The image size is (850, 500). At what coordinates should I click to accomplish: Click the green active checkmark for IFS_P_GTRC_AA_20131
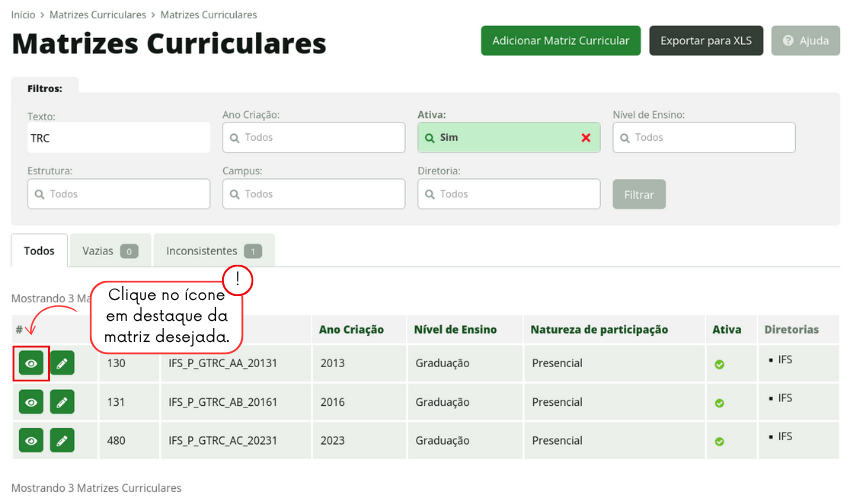click(x=719, y=364)
